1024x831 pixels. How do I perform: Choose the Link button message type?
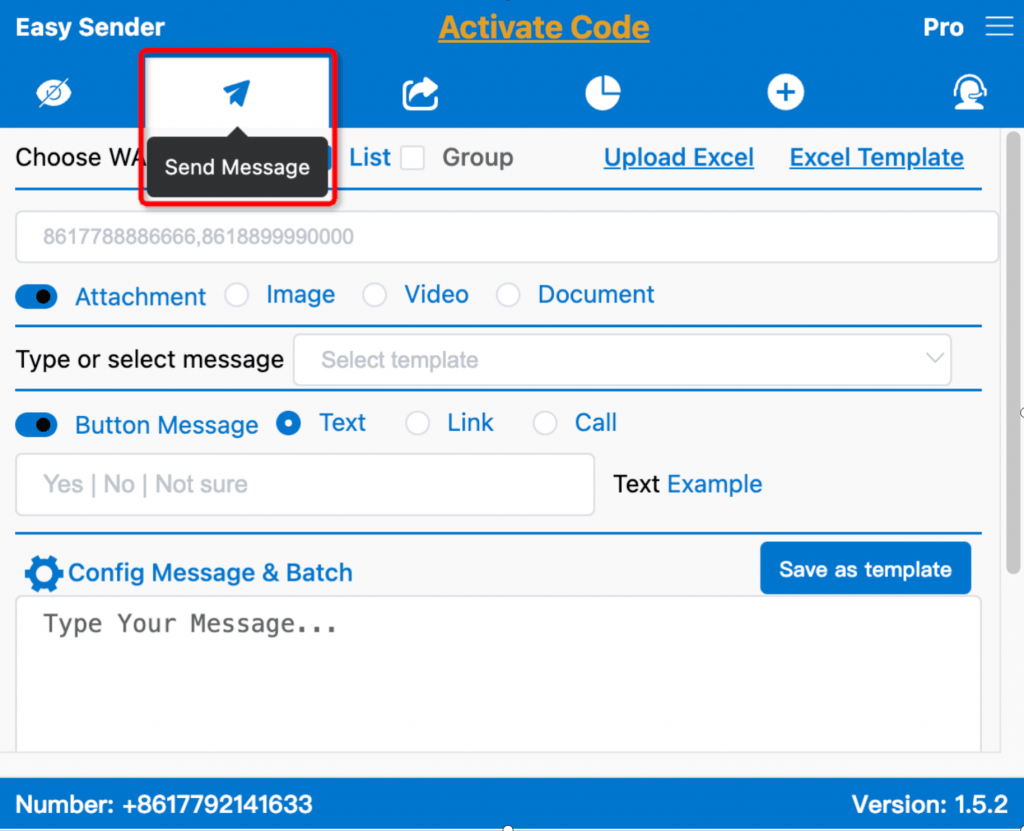[417, 423]
